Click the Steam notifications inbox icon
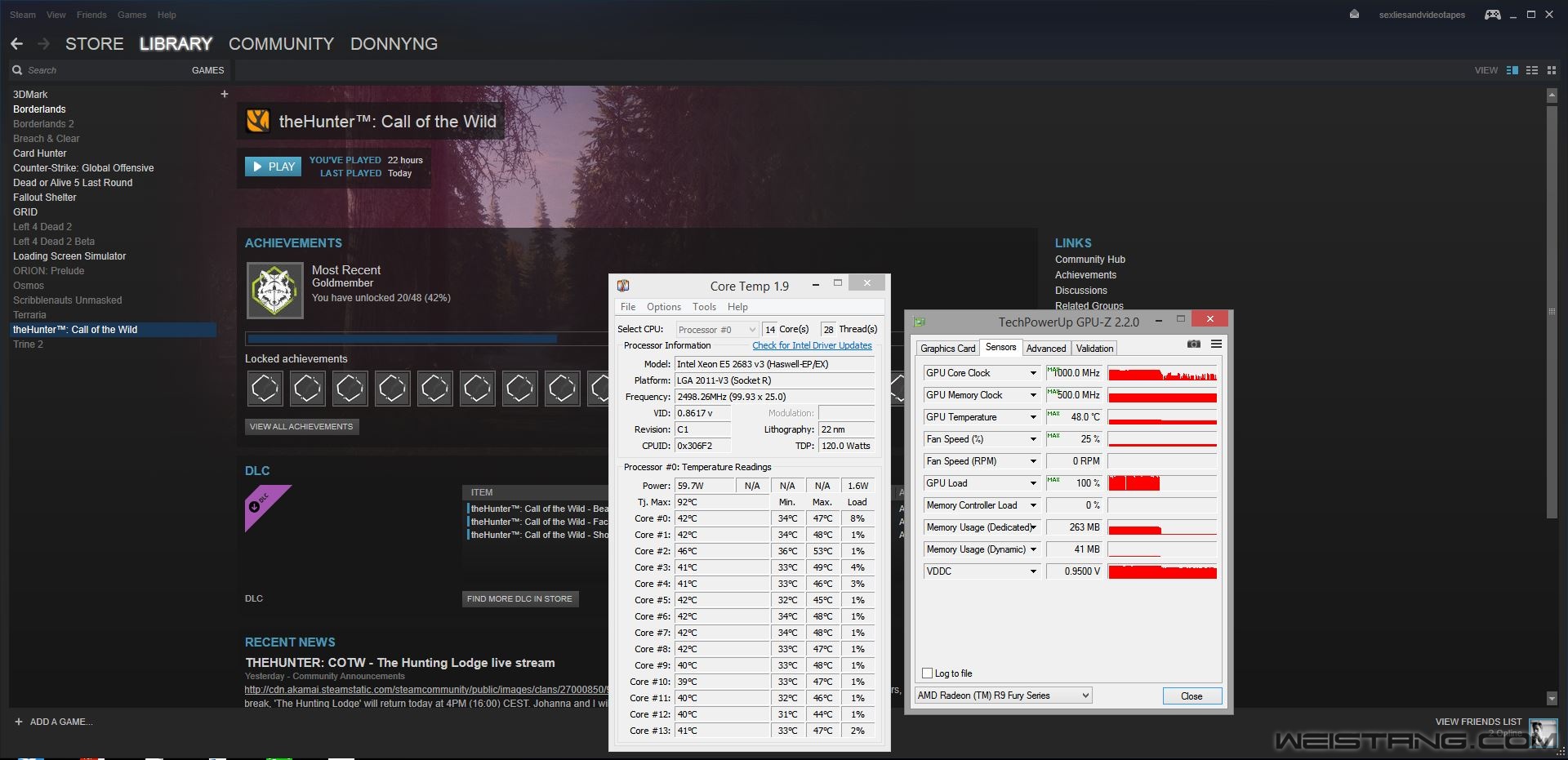1568x760 pixels. coord(1354,15)
